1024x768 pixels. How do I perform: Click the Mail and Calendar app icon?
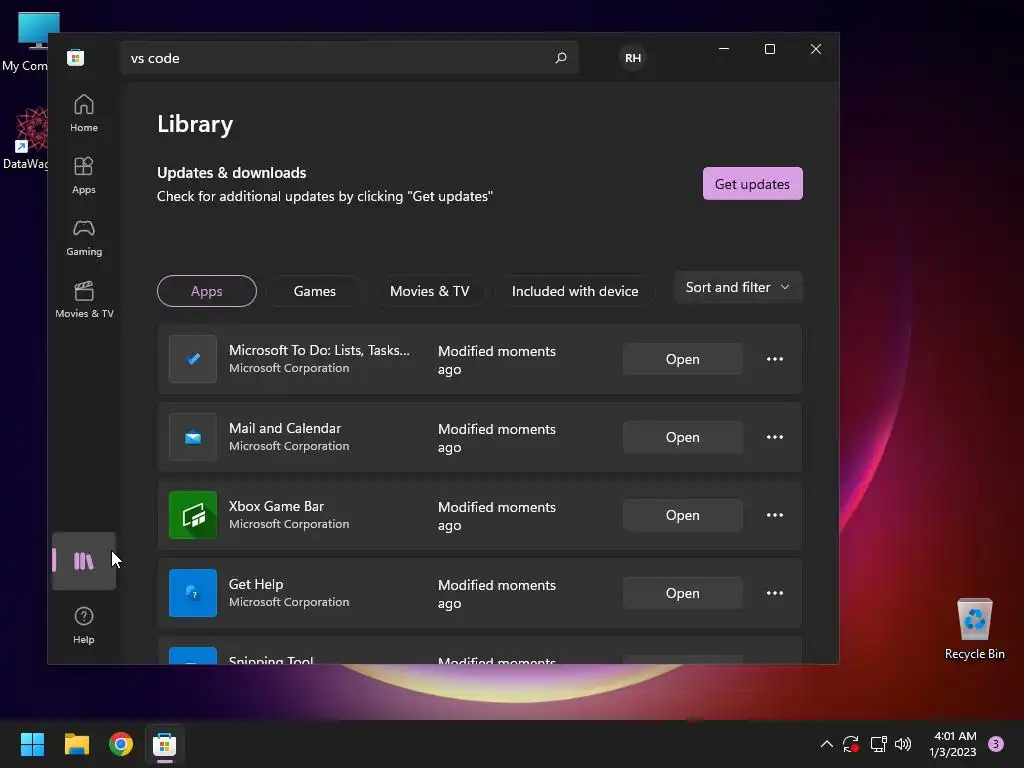tap(193, 437)
